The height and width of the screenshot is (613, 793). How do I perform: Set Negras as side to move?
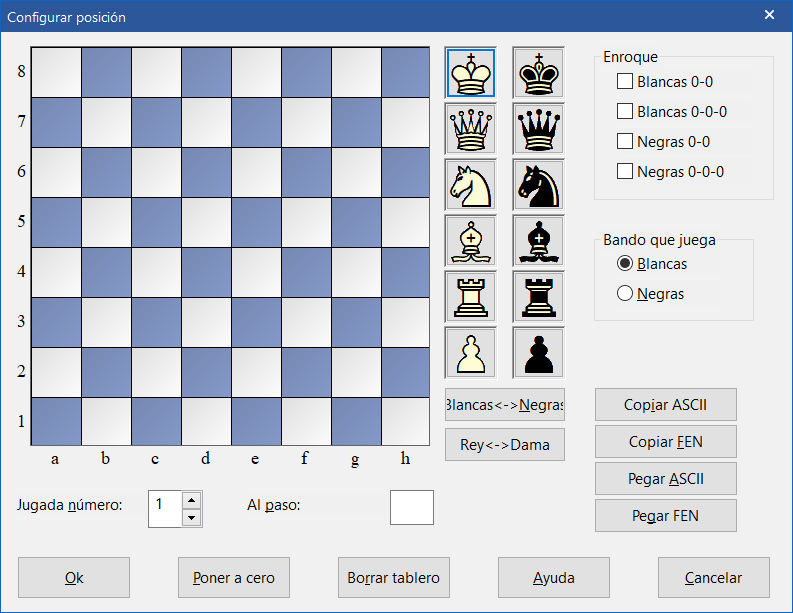coord(626,294)
